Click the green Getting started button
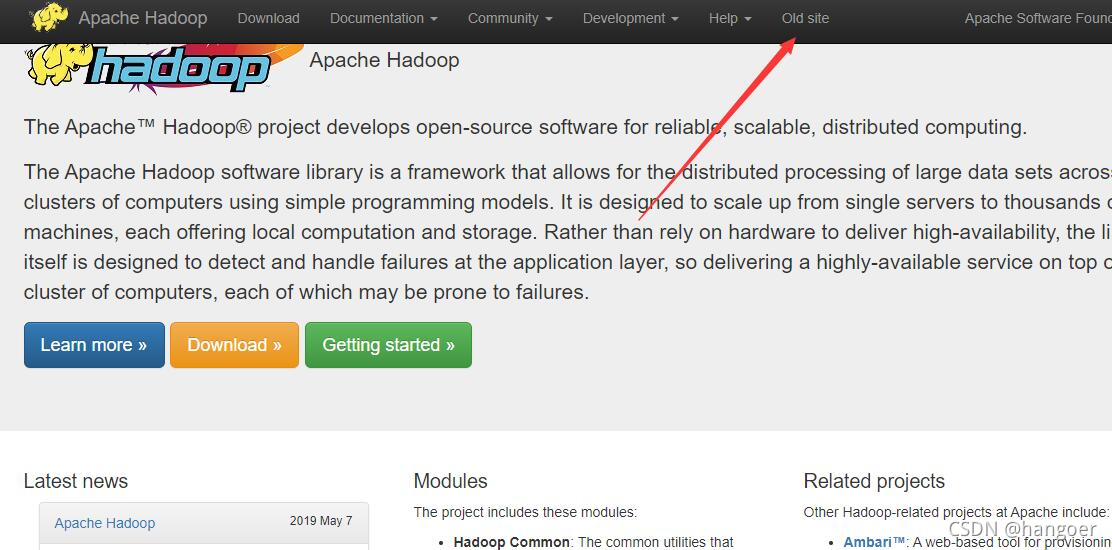This screenshot has height=550, width=1112. tap(389, 345)
